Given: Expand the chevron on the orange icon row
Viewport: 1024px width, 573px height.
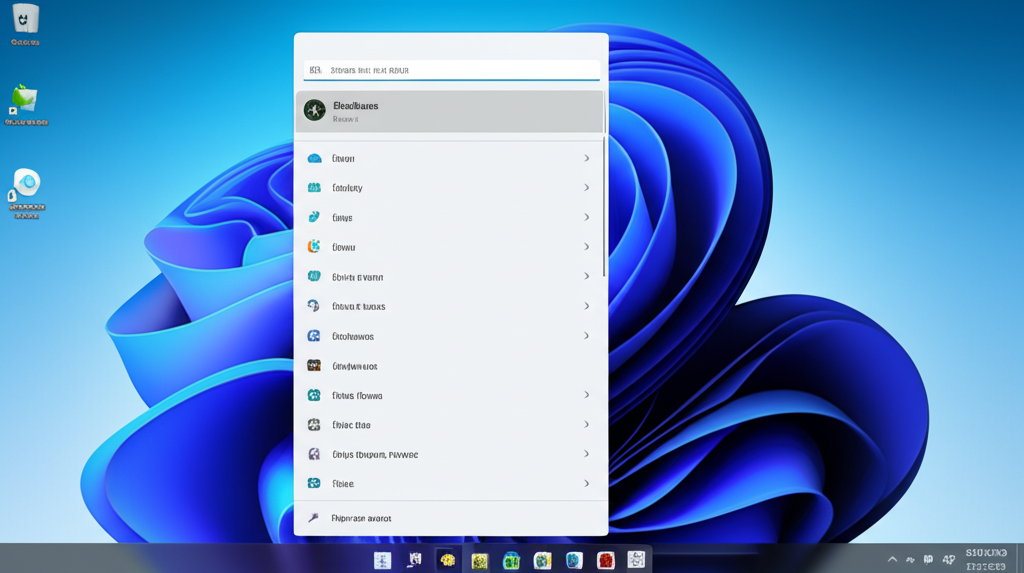Looking at the screenshot, I should [x=586, y=247].
